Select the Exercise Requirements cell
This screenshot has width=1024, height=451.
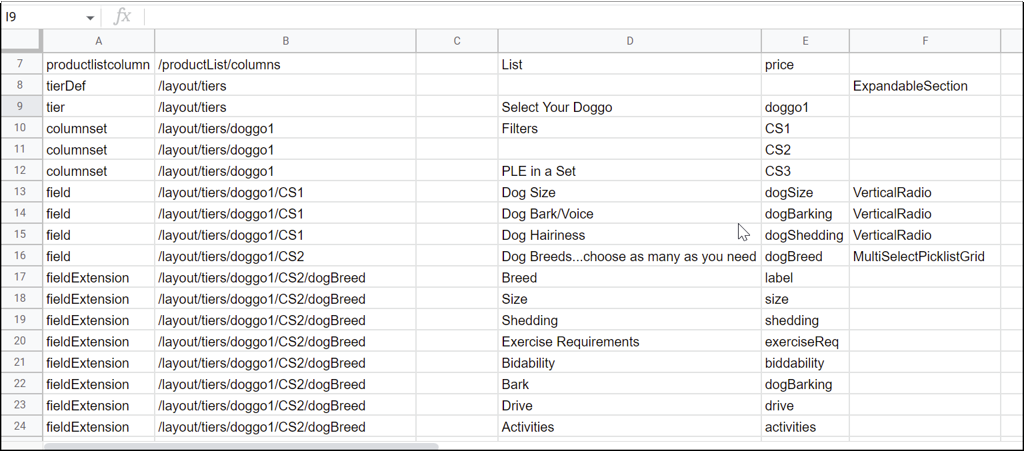[630, 341]
